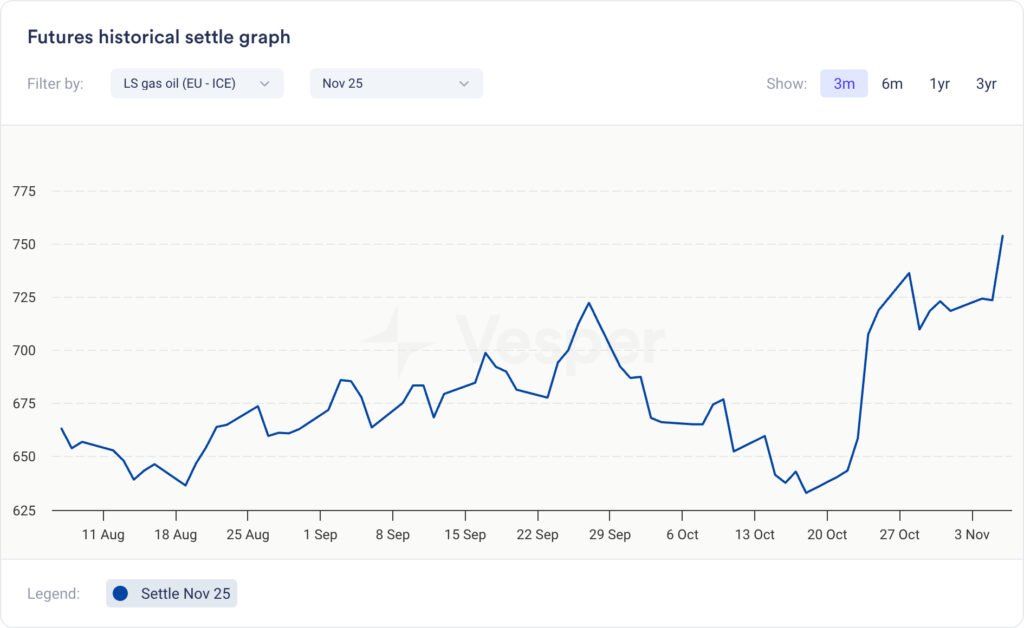Click the Vesper watermark text on chart

(560, 342)
